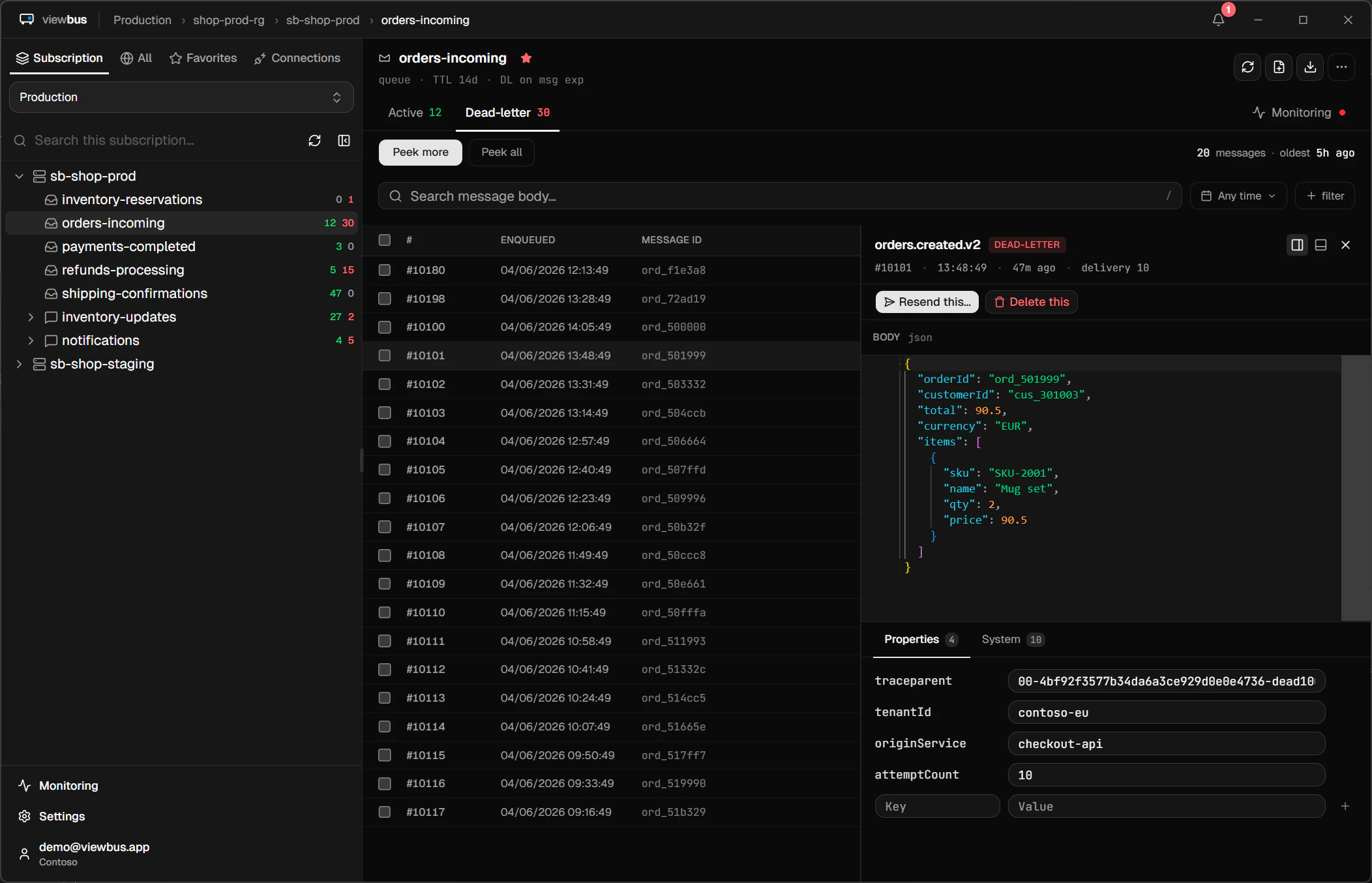Open the notifications bell
This screenshot has height=883, width=1372.
[x=1218, y=20]
